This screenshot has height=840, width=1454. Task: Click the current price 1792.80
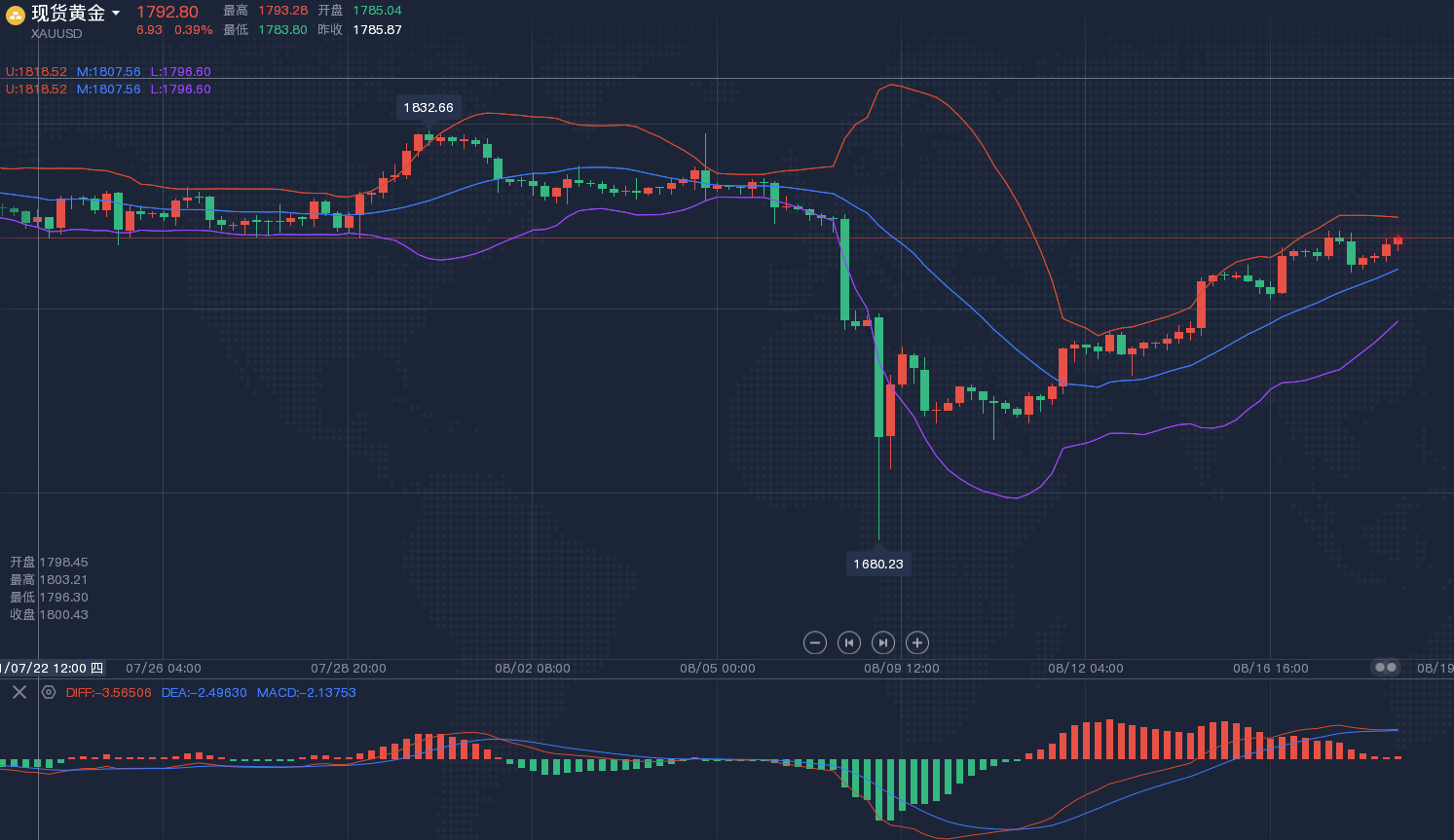coord(168,12)
